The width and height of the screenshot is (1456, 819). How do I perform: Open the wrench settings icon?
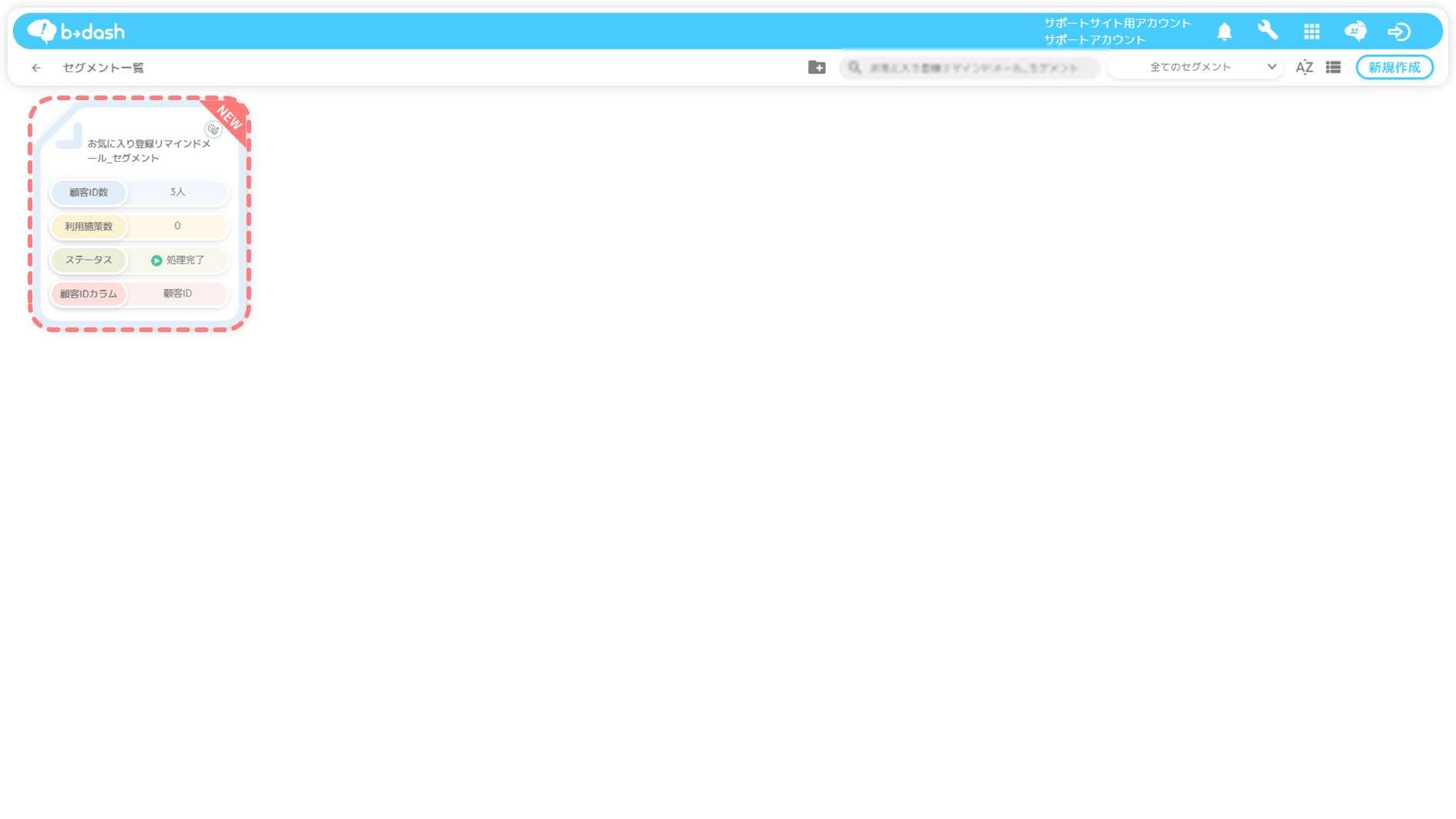point(1267,31)
